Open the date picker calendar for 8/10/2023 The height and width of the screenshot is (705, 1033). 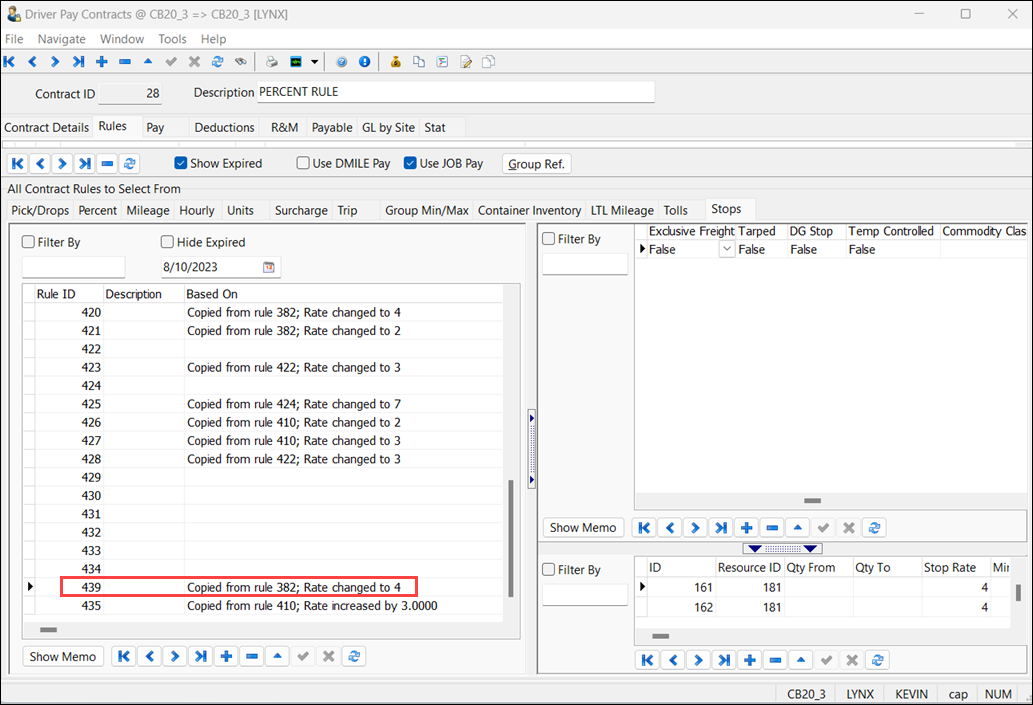pos(268,268)
